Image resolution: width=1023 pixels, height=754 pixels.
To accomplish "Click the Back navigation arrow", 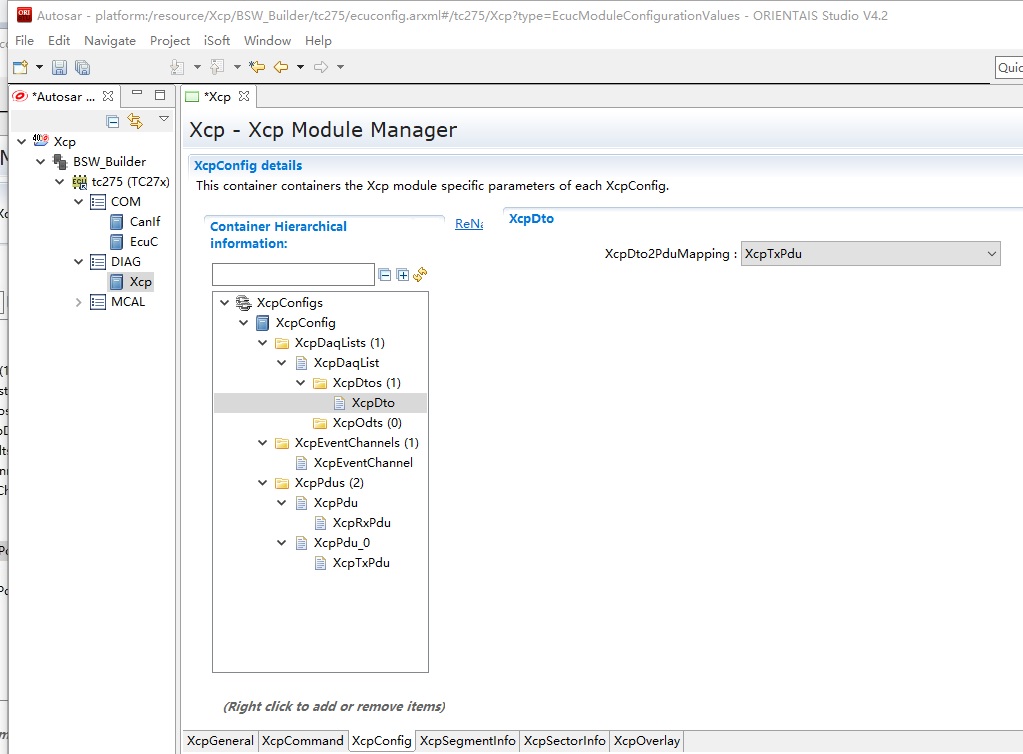I will pyautogui.click(x=280, y=67).
